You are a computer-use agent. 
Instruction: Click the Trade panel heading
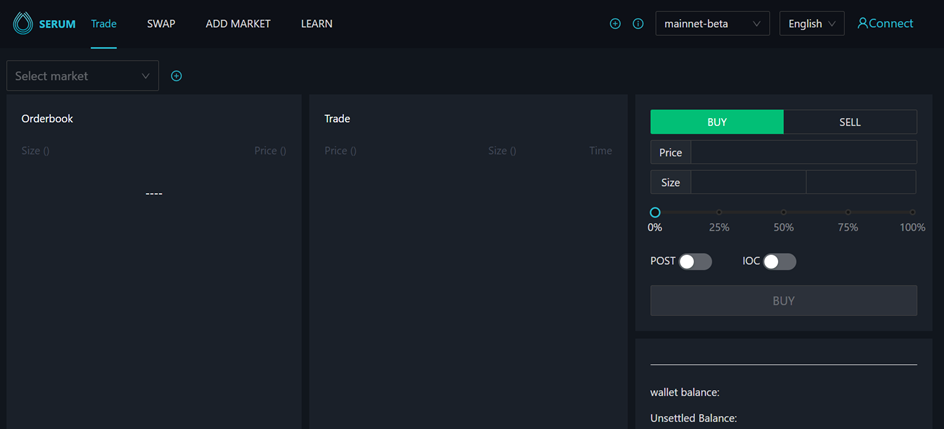pyautogui.click(x=337, y=119)
